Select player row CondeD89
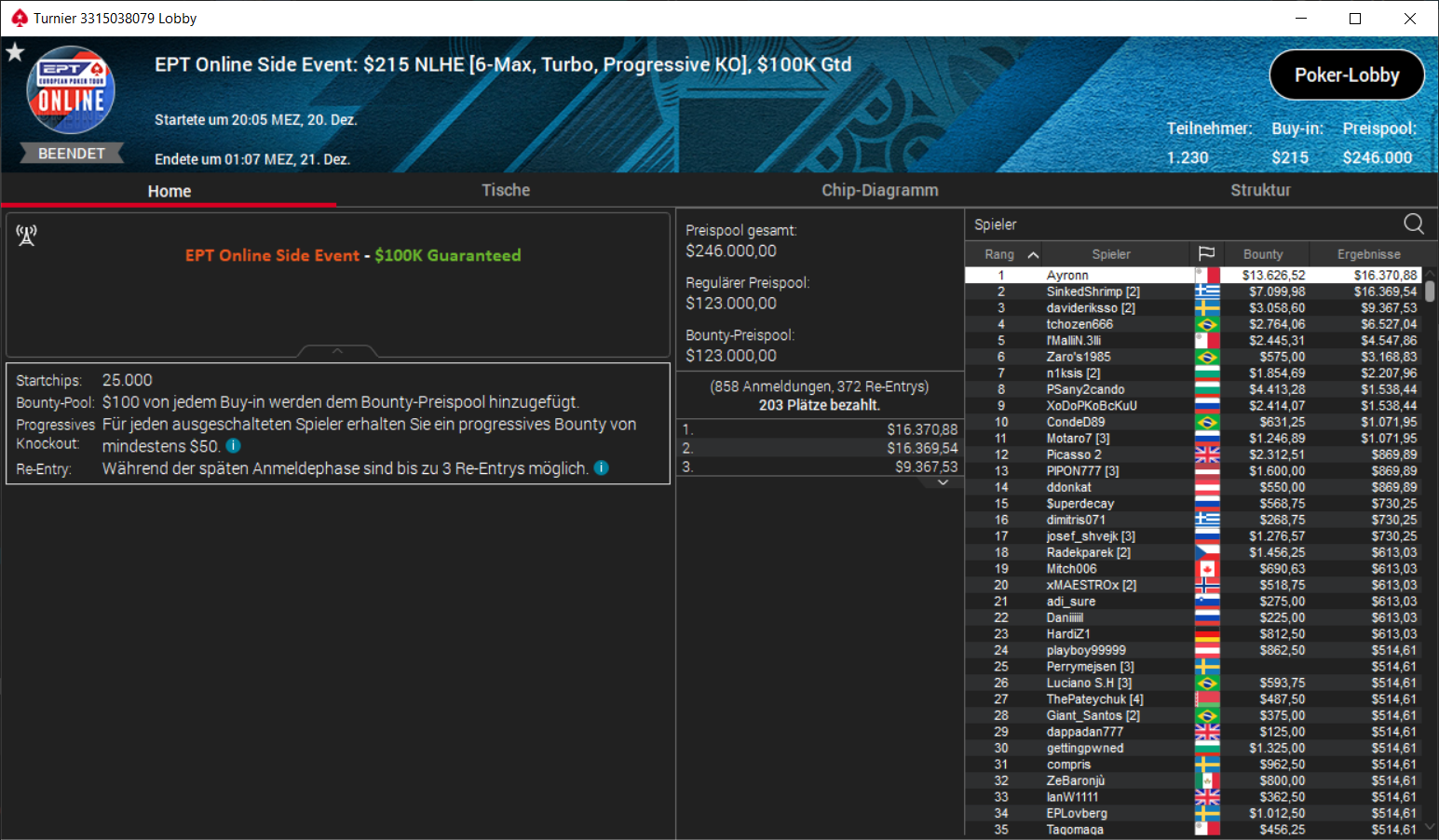Screen dimensions: 1439x840 pyautogui.click(x=1194, y=422)
